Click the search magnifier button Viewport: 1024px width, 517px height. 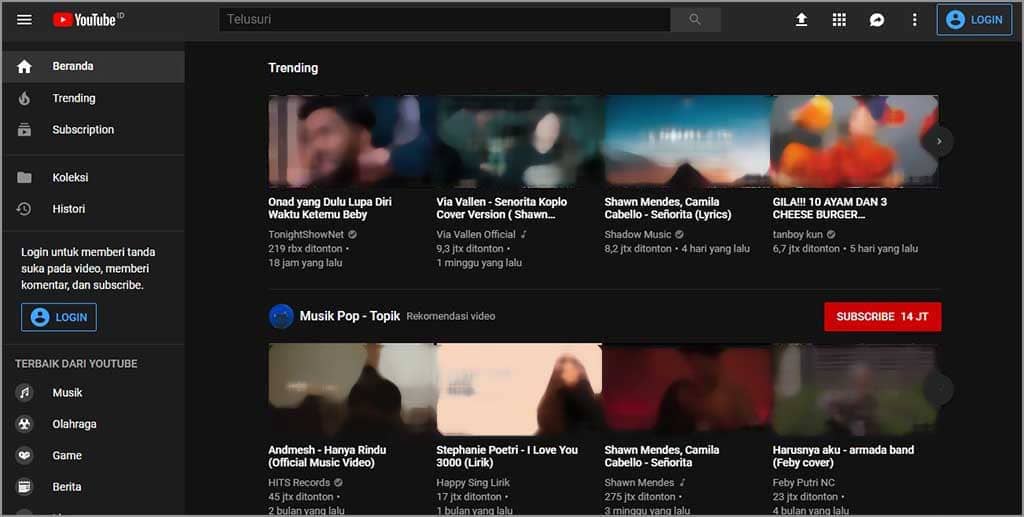point(696,20)
